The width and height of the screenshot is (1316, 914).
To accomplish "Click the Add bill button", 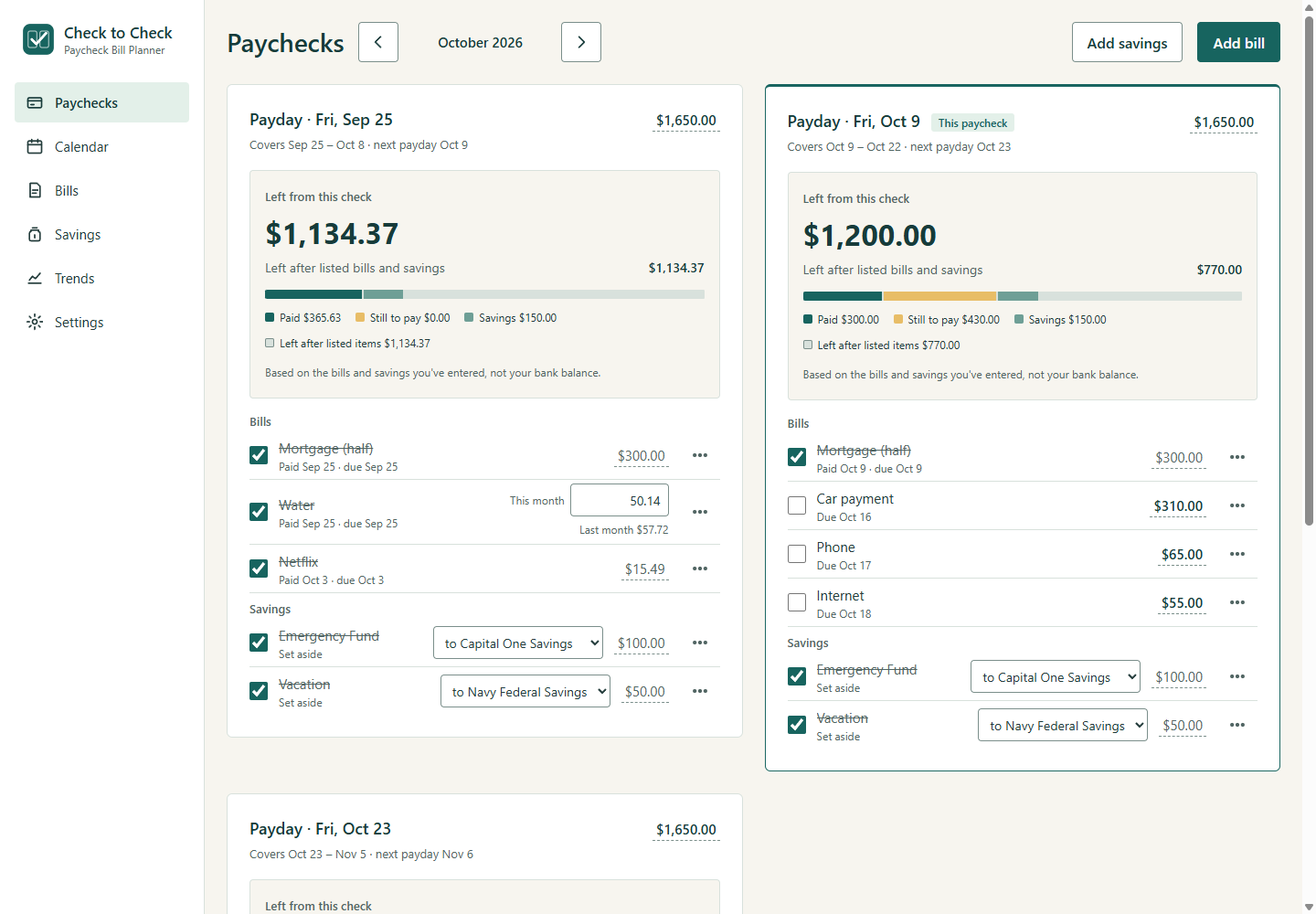I will pos(1238,42).
